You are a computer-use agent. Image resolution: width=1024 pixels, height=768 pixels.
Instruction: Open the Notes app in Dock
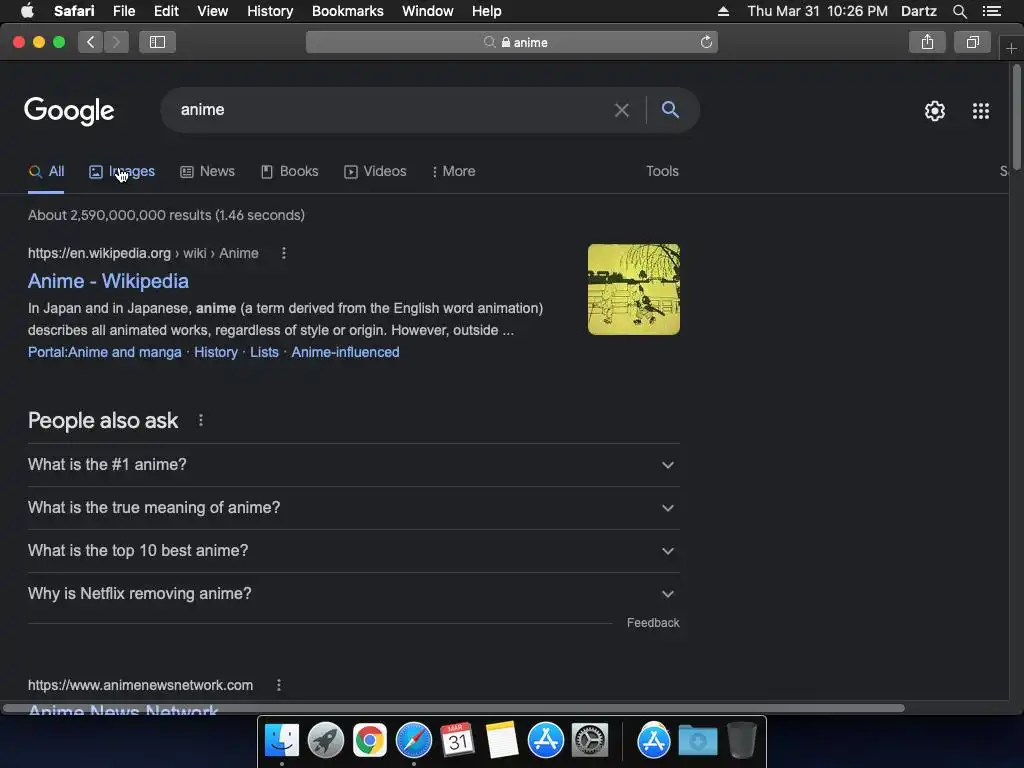(x=502, y=741)
